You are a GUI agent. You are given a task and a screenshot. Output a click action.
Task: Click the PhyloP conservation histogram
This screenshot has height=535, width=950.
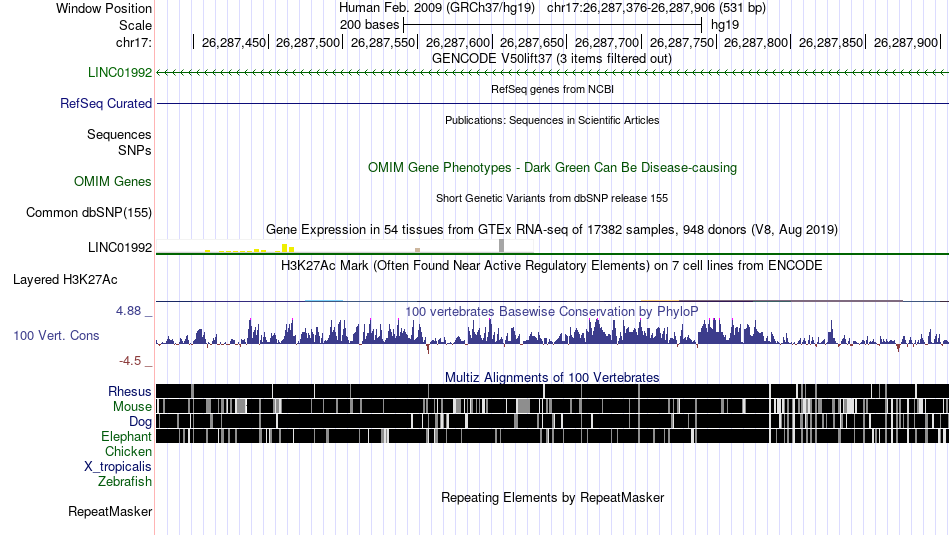pyautogui.click(x=553, y=335)
